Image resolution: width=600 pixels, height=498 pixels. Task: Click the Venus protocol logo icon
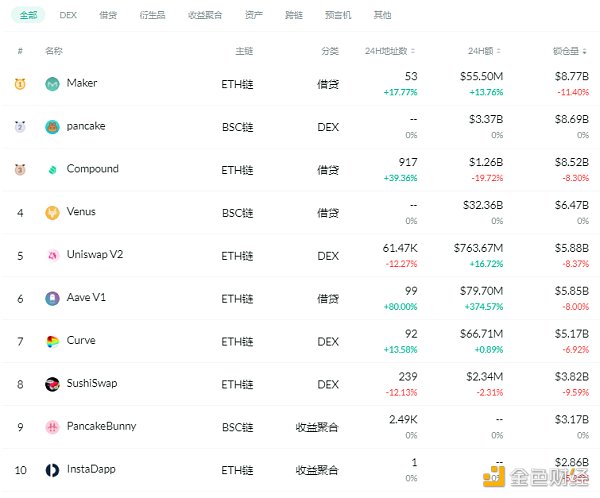[x=52, y=213]
